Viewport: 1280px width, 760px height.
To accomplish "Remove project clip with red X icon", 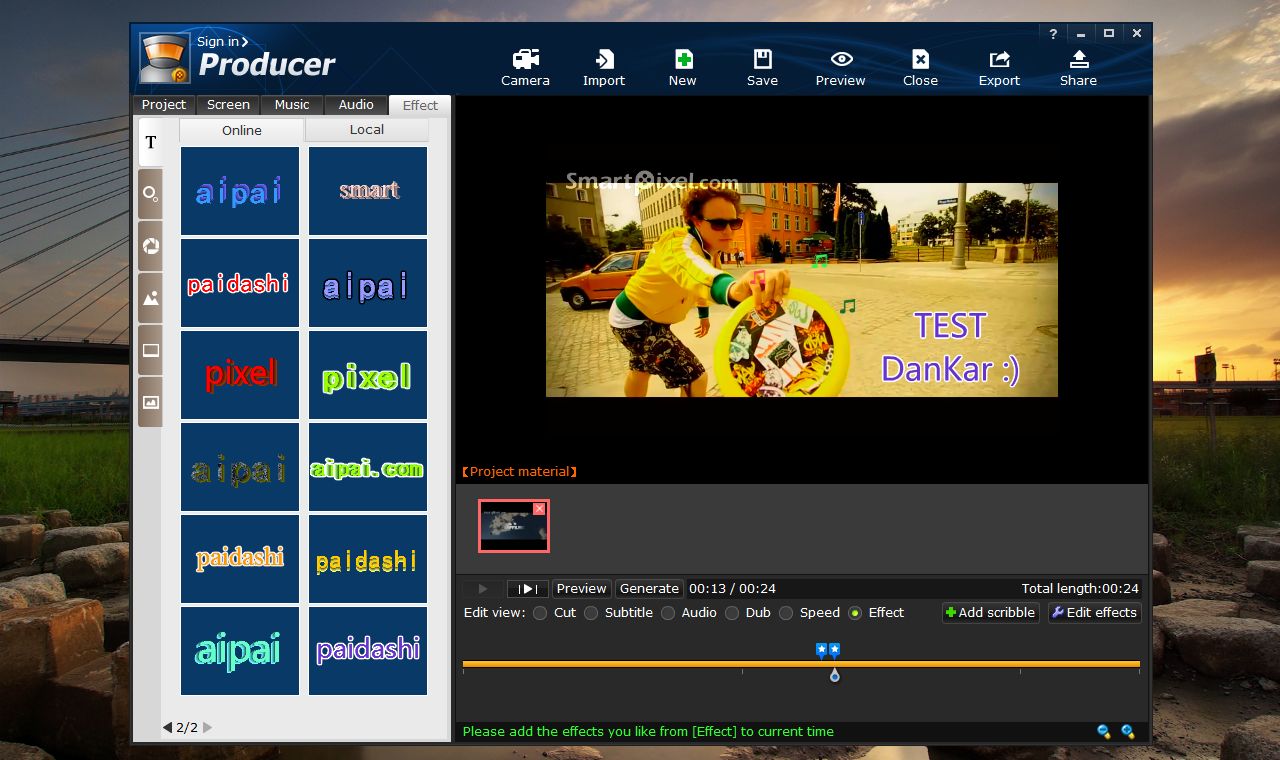I will [539, 509].
